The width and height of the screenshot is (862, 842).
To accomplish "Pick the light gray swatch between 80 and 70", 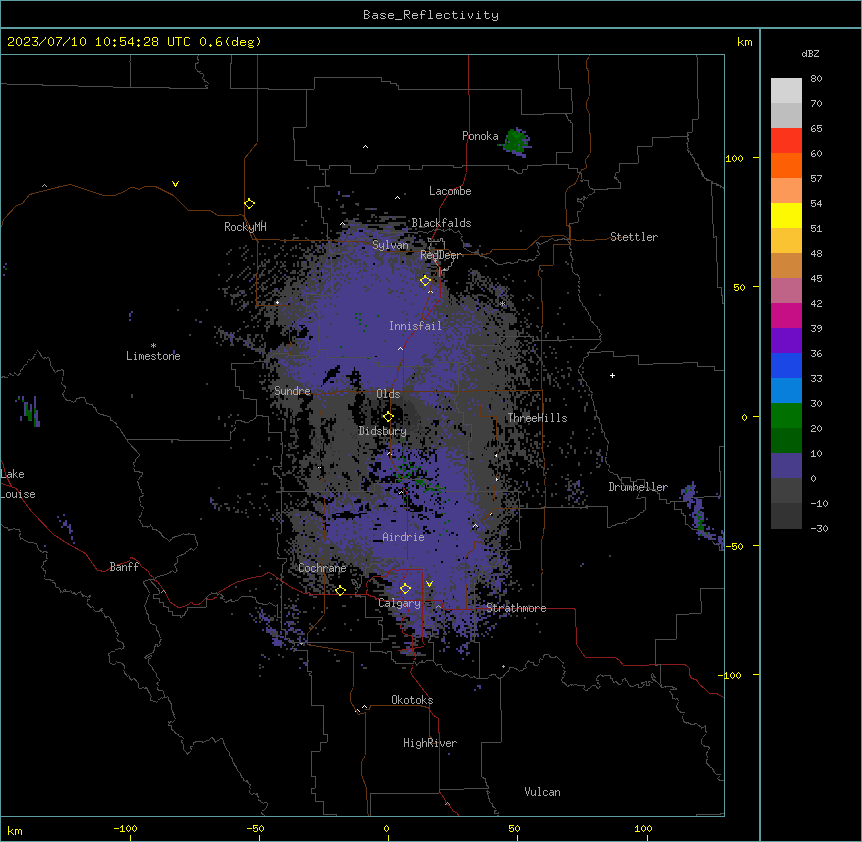I will 786,91.
